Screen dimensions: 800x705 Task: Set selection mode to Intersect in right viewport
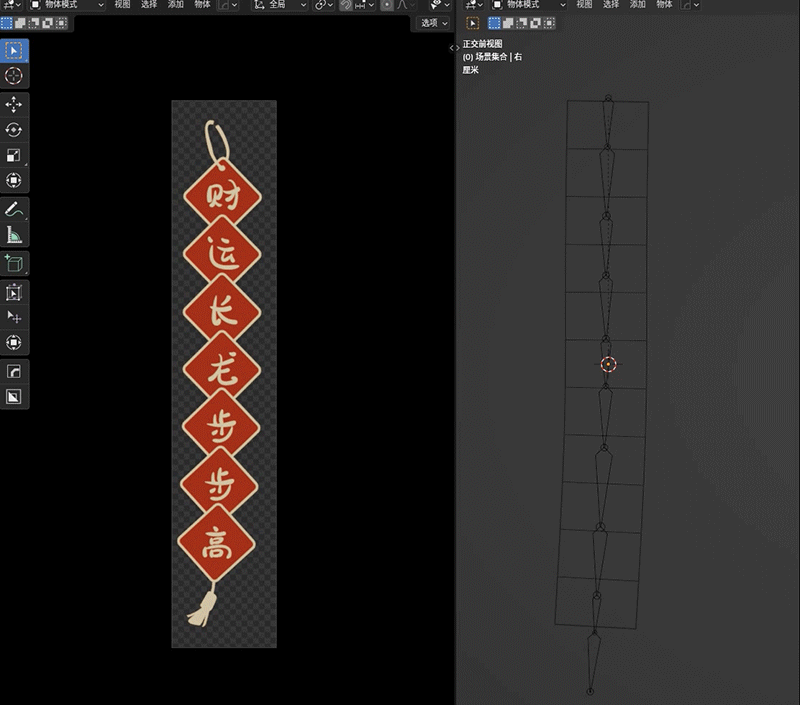[549, 23]
